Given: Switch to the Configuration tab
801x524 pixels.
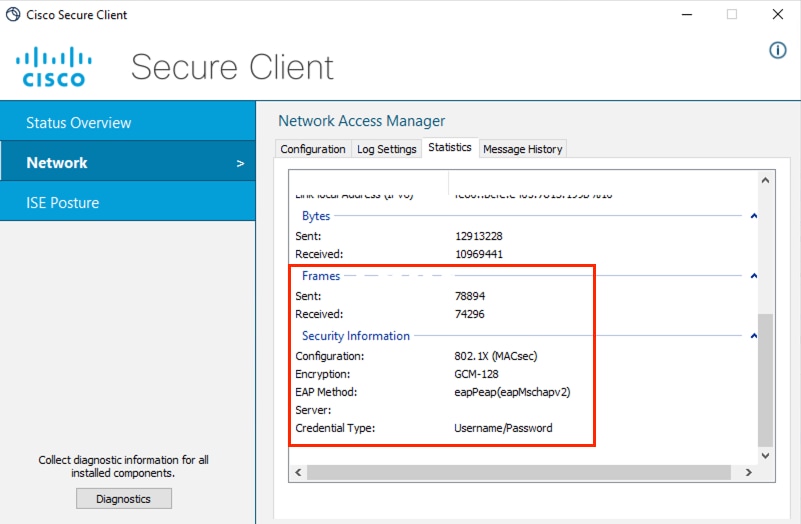Looking at the screenshot, I should pyautogui.click(x=313, y=149).
